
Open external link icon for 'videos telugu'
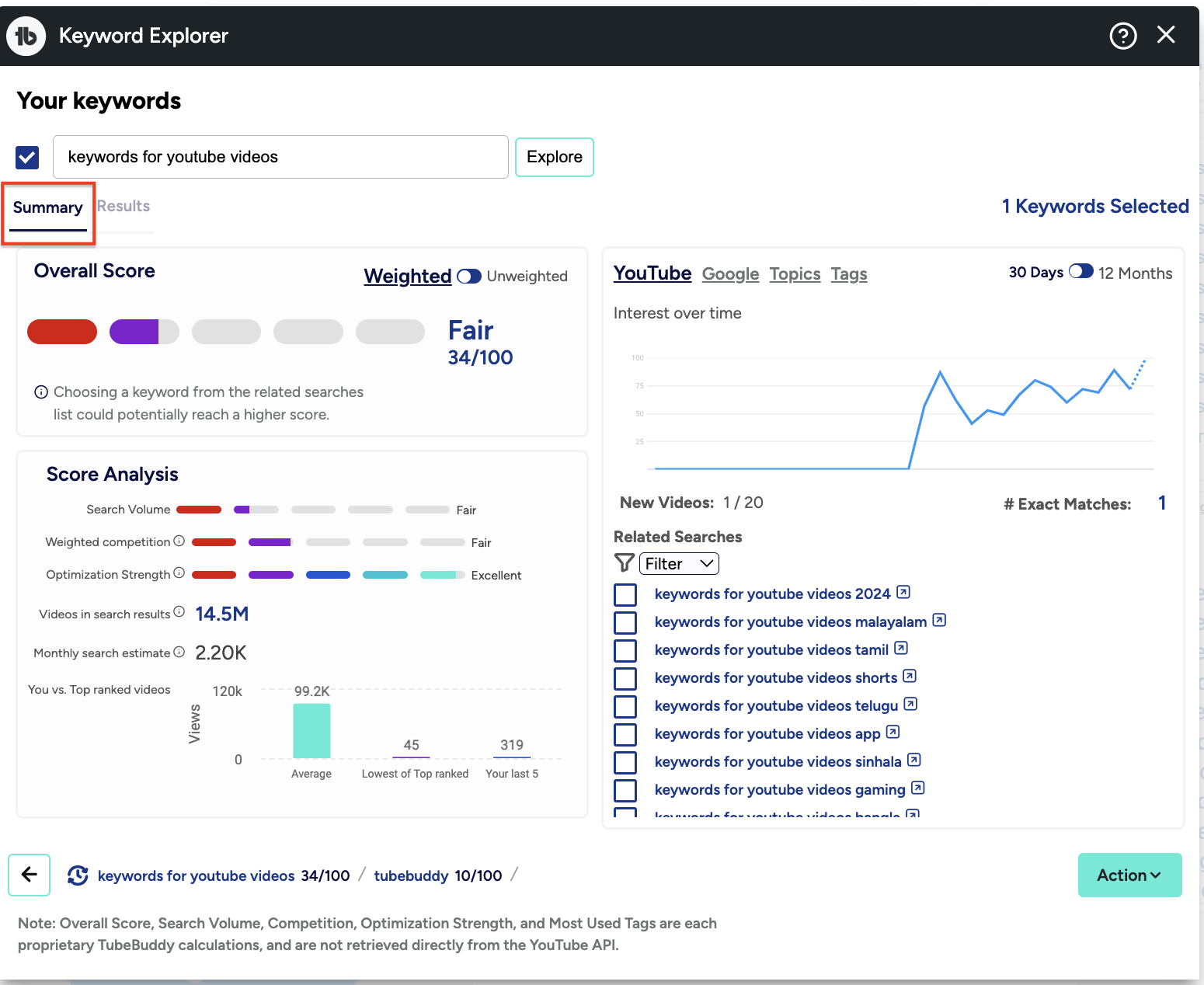[910, 704]
